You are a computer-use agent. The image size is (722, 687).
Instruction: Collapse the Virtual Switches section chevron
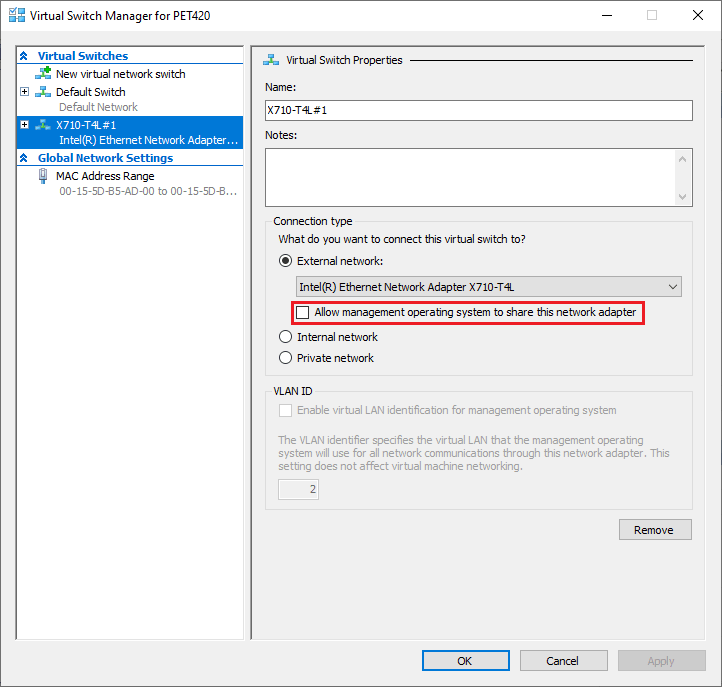coord(24,56)
